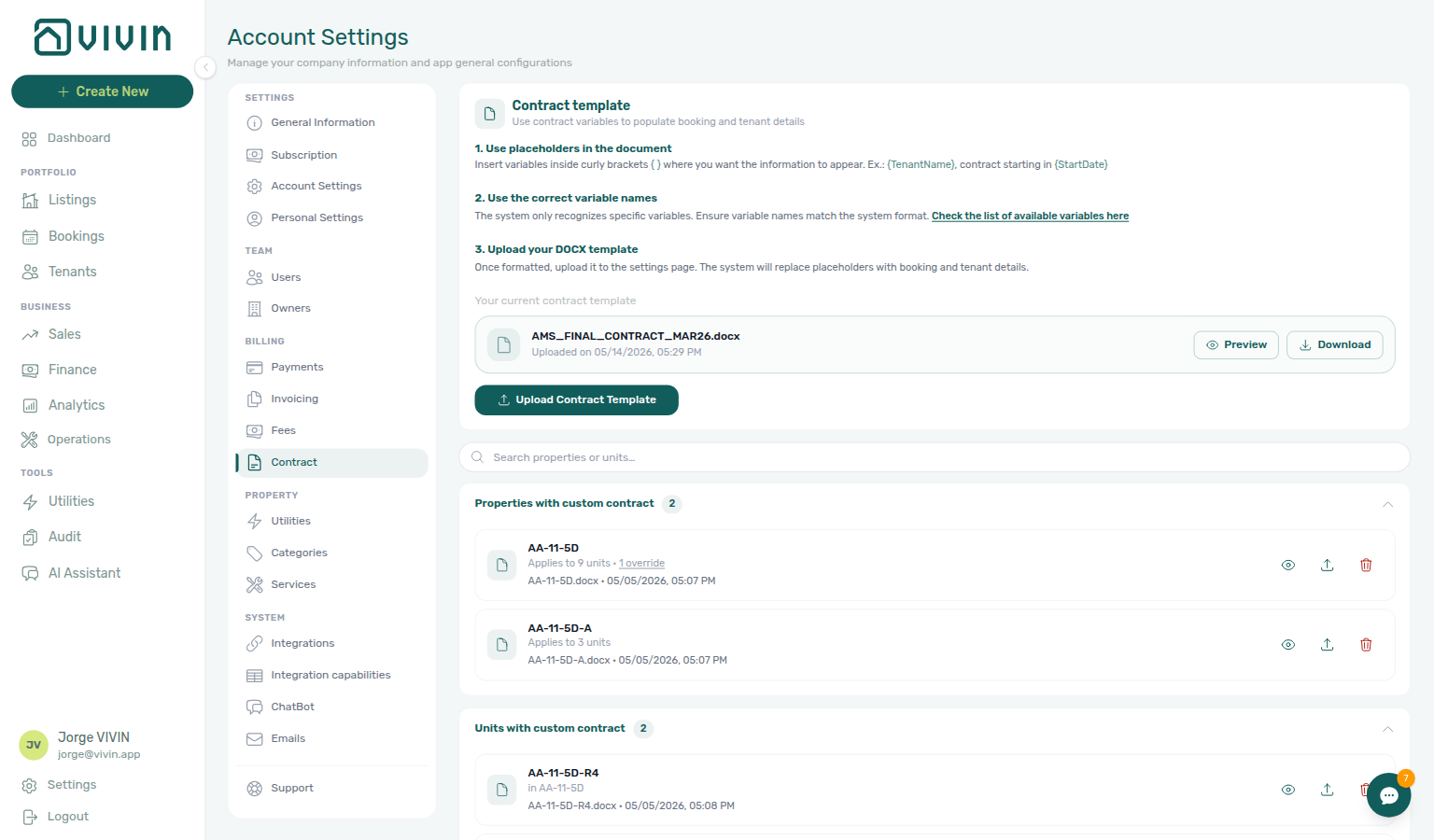
Task: Upload a new contract for AA-11-5D-A
Action: [x=1327, y=645]
